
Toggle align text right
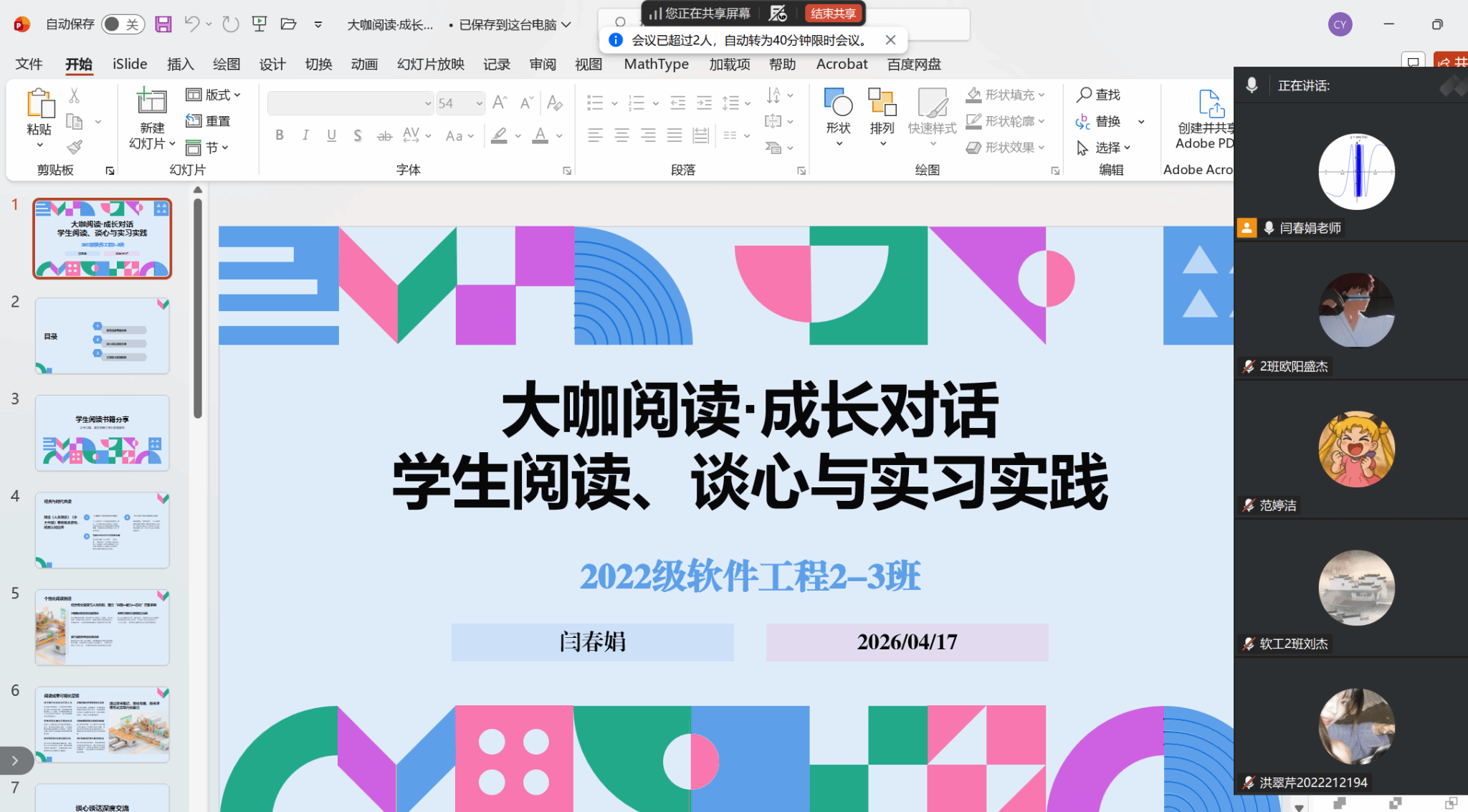pyautogui.click(x=648, y=135)
